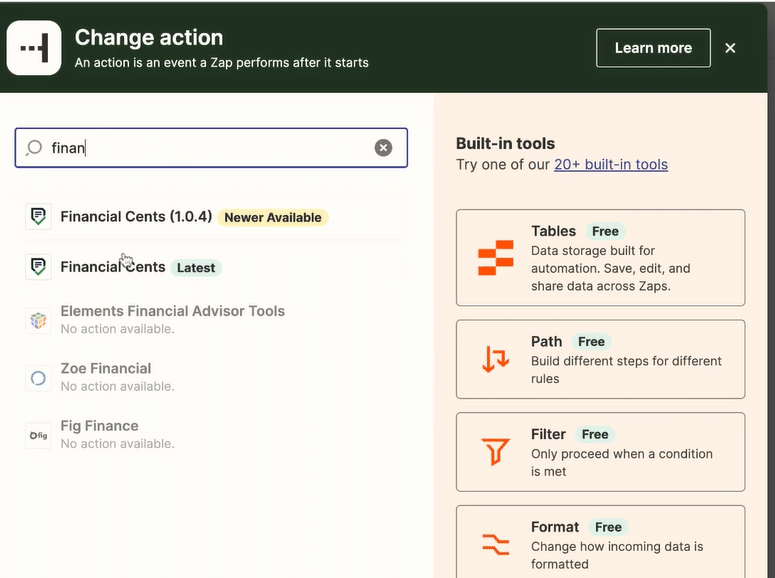775x578 pixels.
Task: Clear the search field with the X icon
Action: point(383,147)
